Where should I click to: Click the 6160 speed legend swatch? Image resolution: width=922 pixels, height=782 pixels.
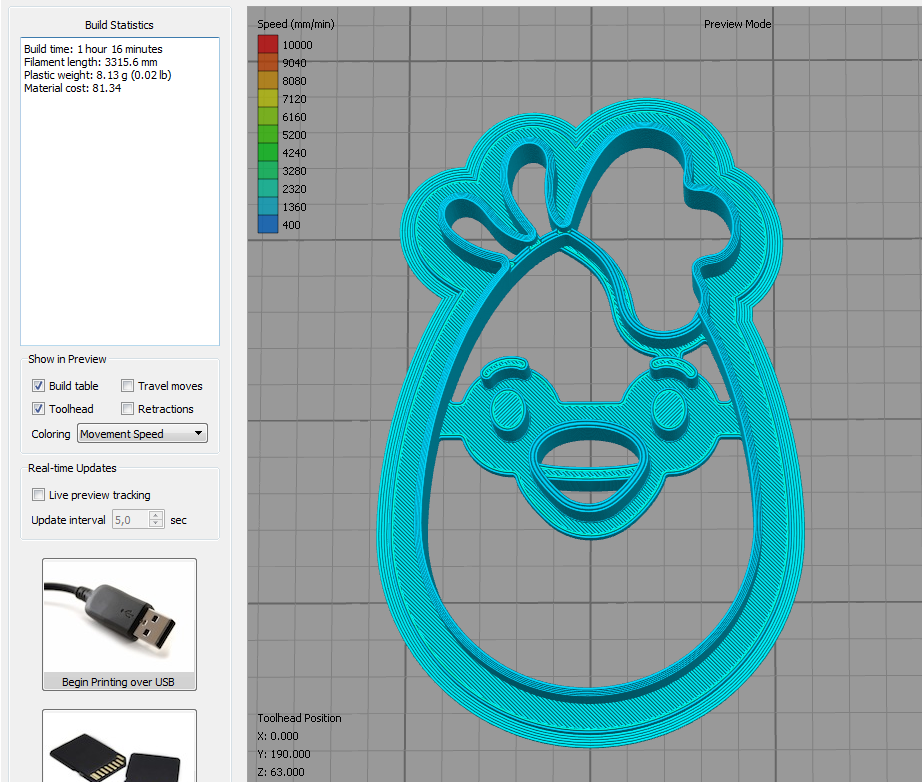pyautogui.click(x=268, y=116)
